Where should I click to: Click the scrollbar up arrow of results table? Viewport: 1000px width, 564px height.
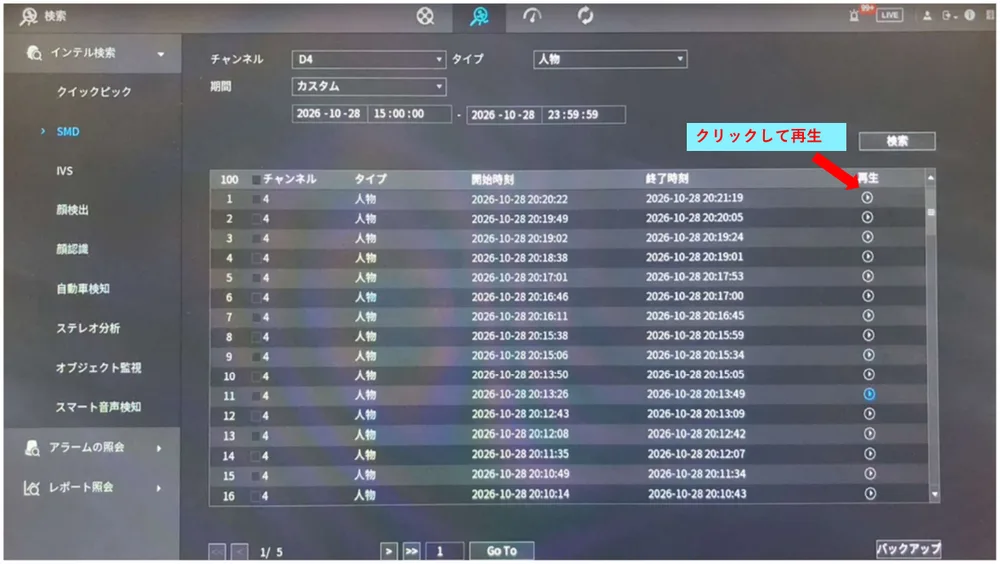(x=931, y=178)
